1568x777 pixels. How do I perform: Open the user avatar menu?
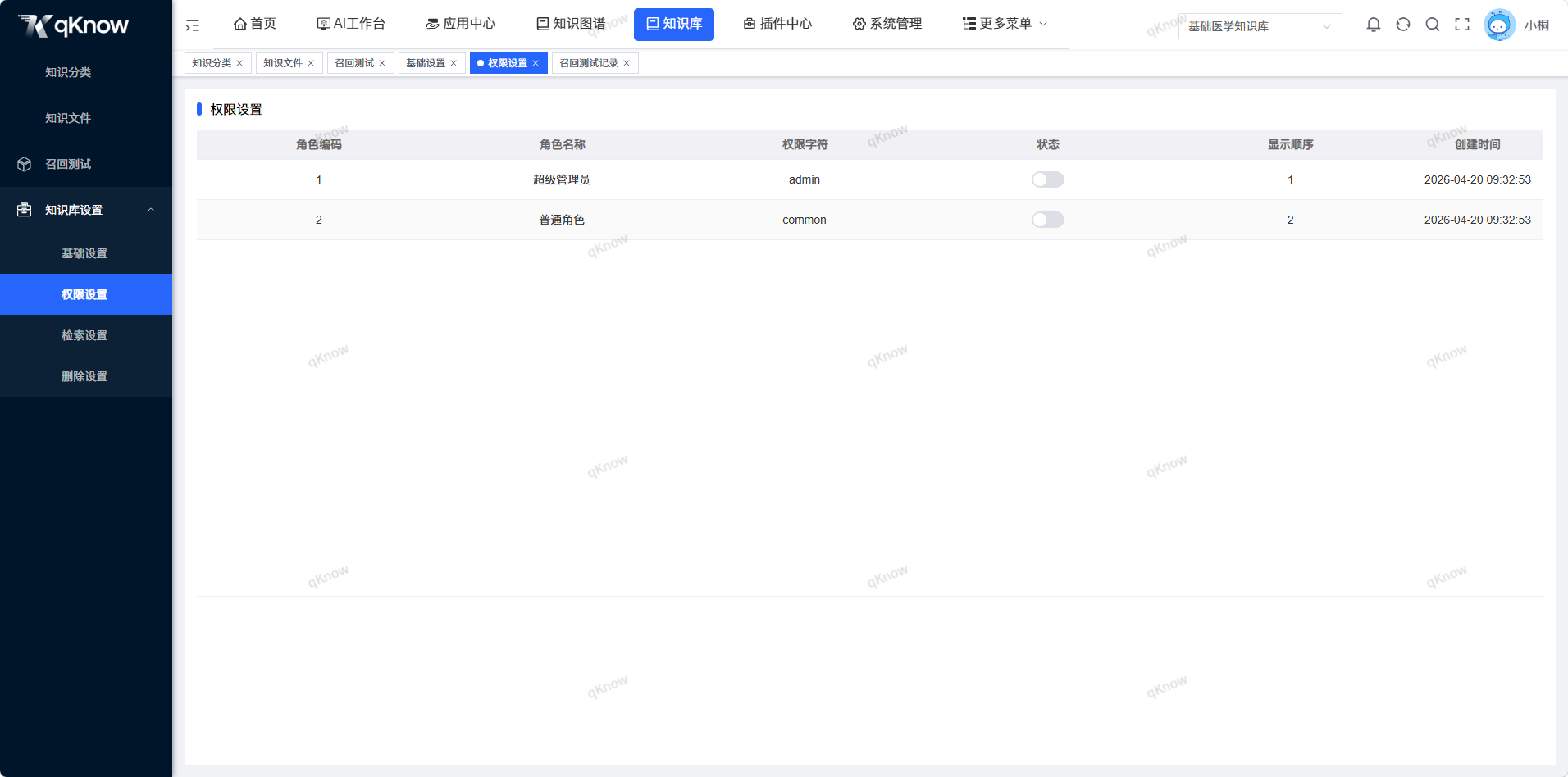pos(1499,25)
